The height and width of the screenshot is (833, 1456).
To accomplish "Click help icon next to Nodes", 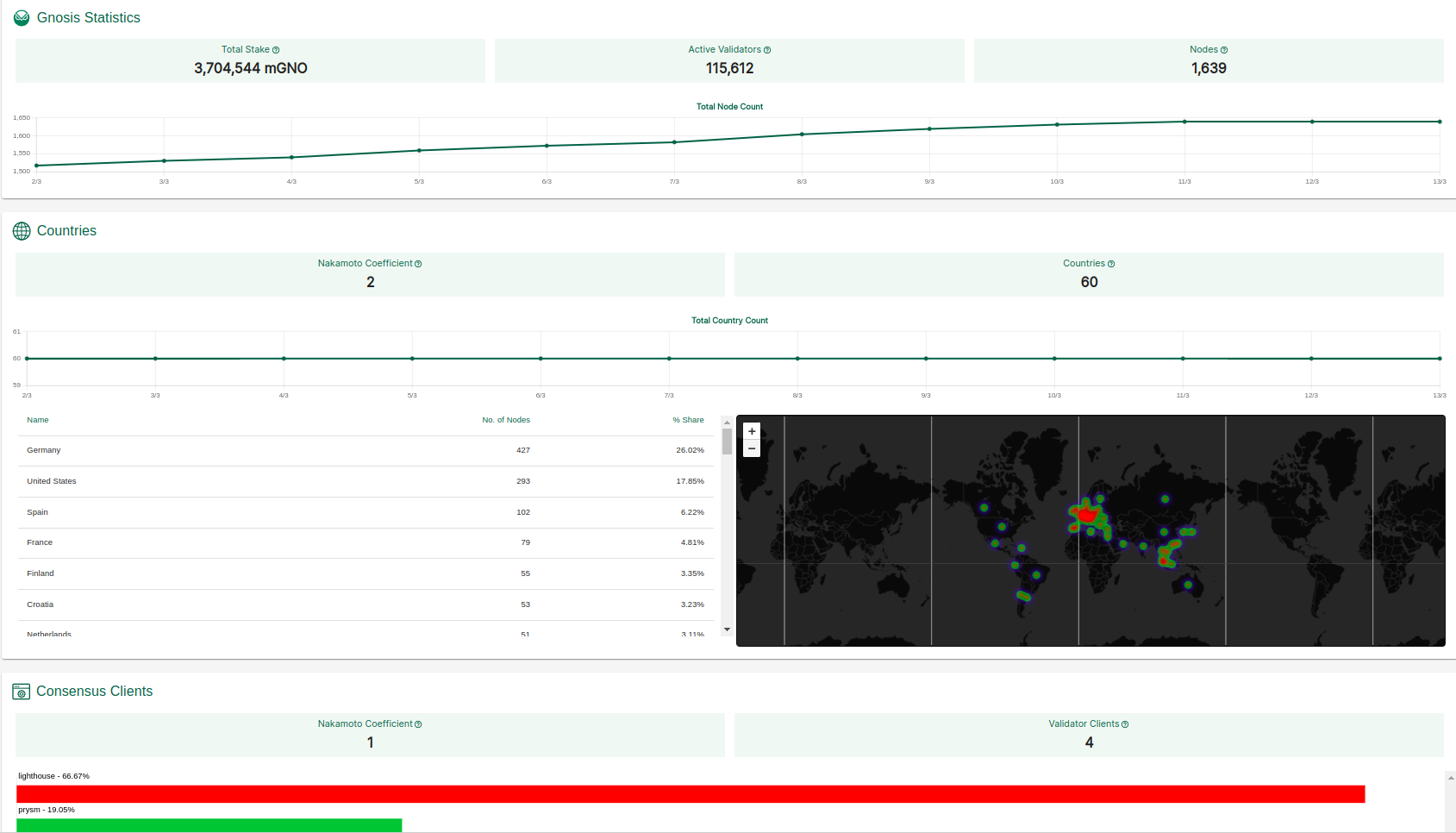I will click(x=1224, y=50).
